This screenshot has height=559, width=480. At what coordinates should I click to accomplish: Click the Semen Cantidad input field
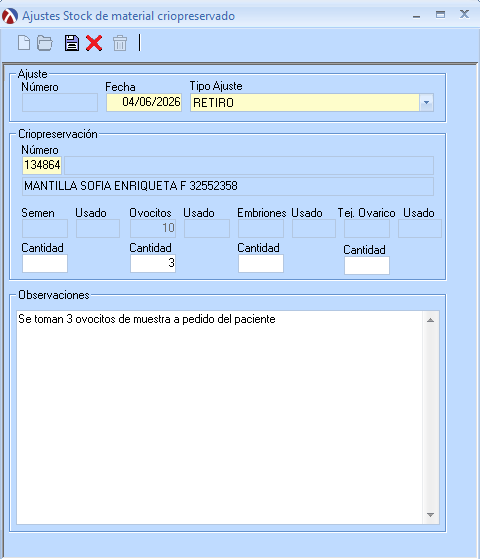45,263
